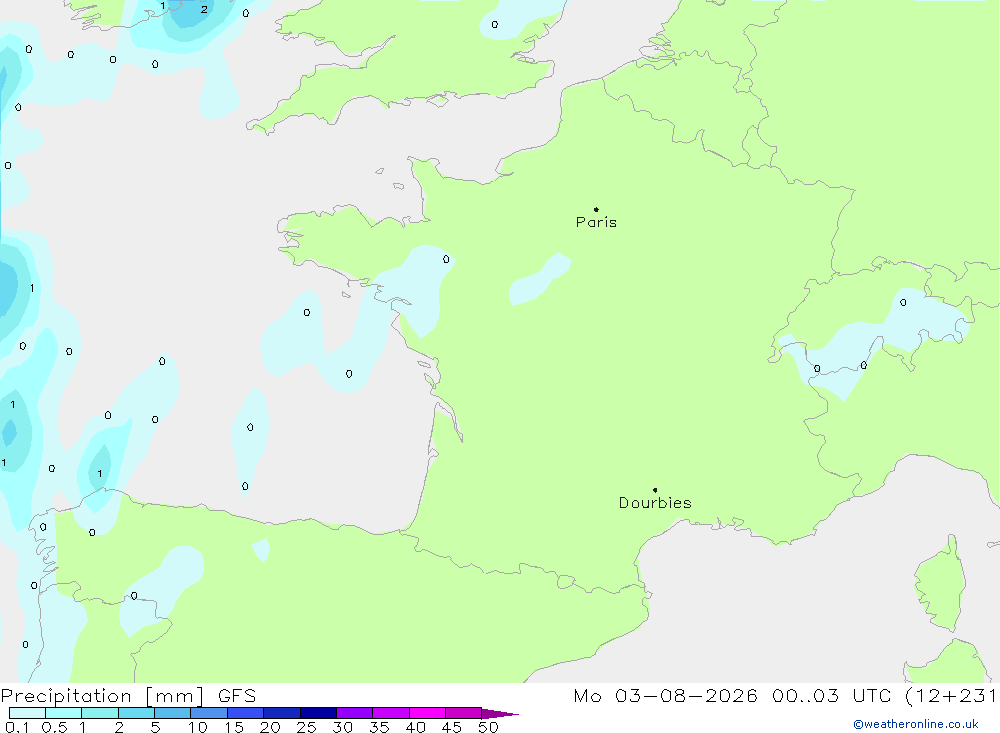
Task: Pick the 0.1–0.5 mm palest cyan legend swatch
Action: pyautogui.click(x=27, y=713)
